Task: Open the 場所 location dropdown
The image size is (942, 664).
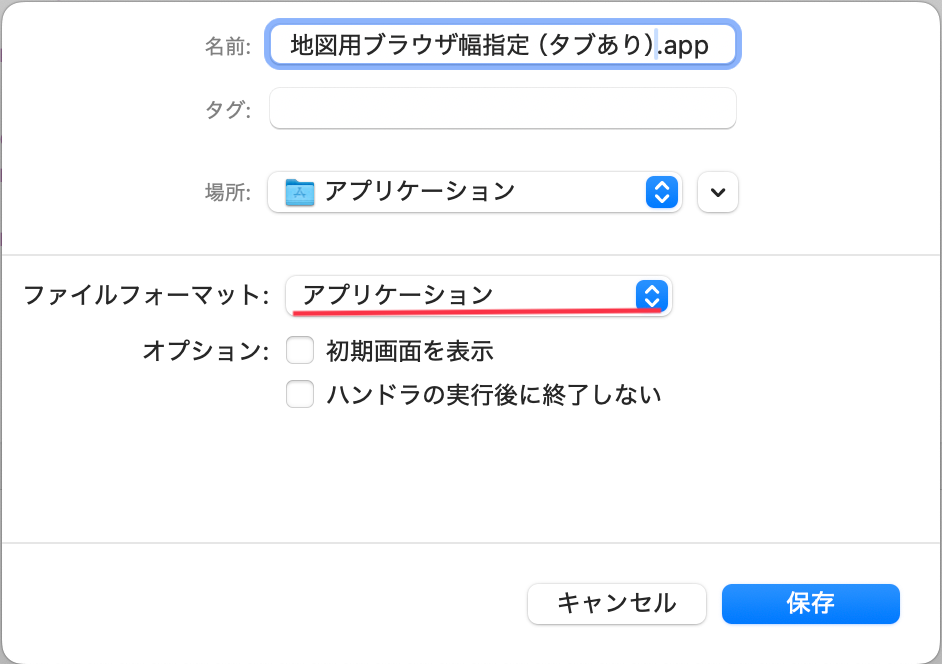Action: (474, 192)
